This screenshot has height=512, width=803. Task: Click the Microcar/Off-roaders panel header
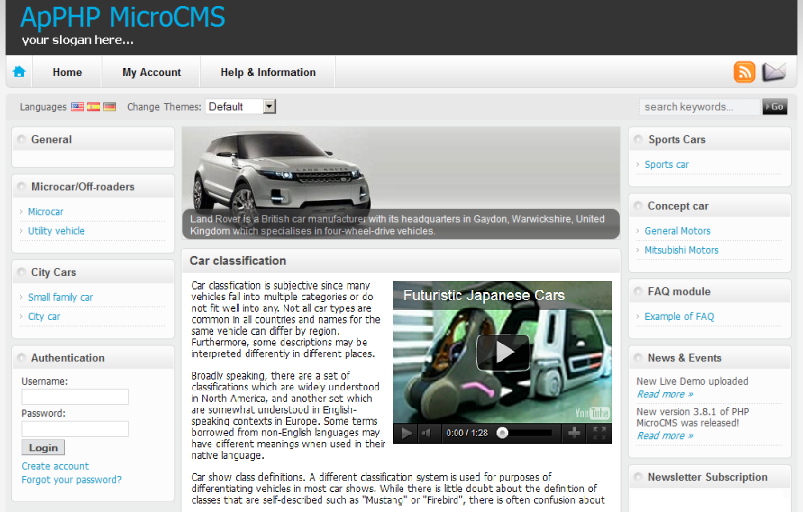[x=93, y=187]
